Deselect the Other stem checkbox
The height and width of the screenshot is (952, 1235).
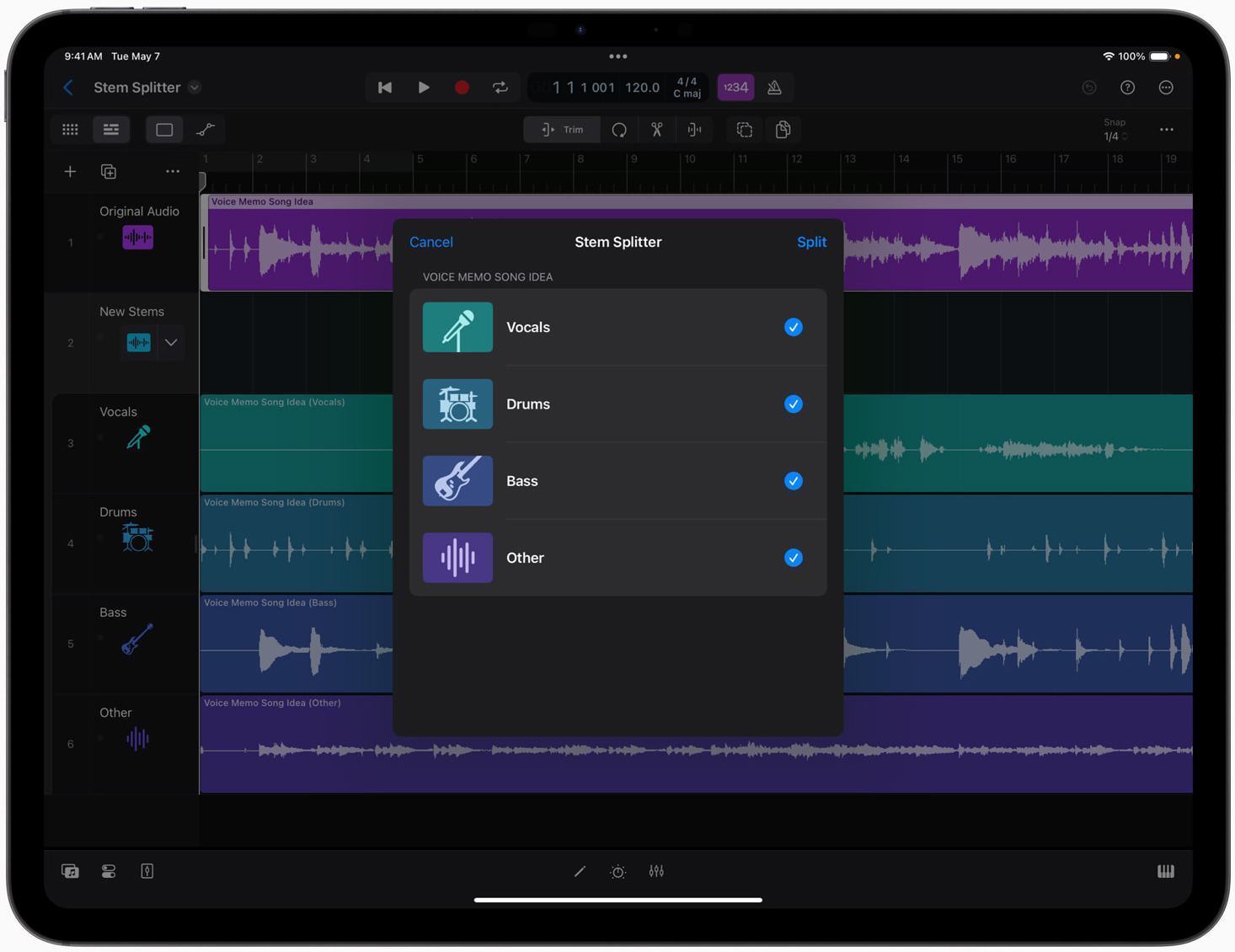pos(793,558)
